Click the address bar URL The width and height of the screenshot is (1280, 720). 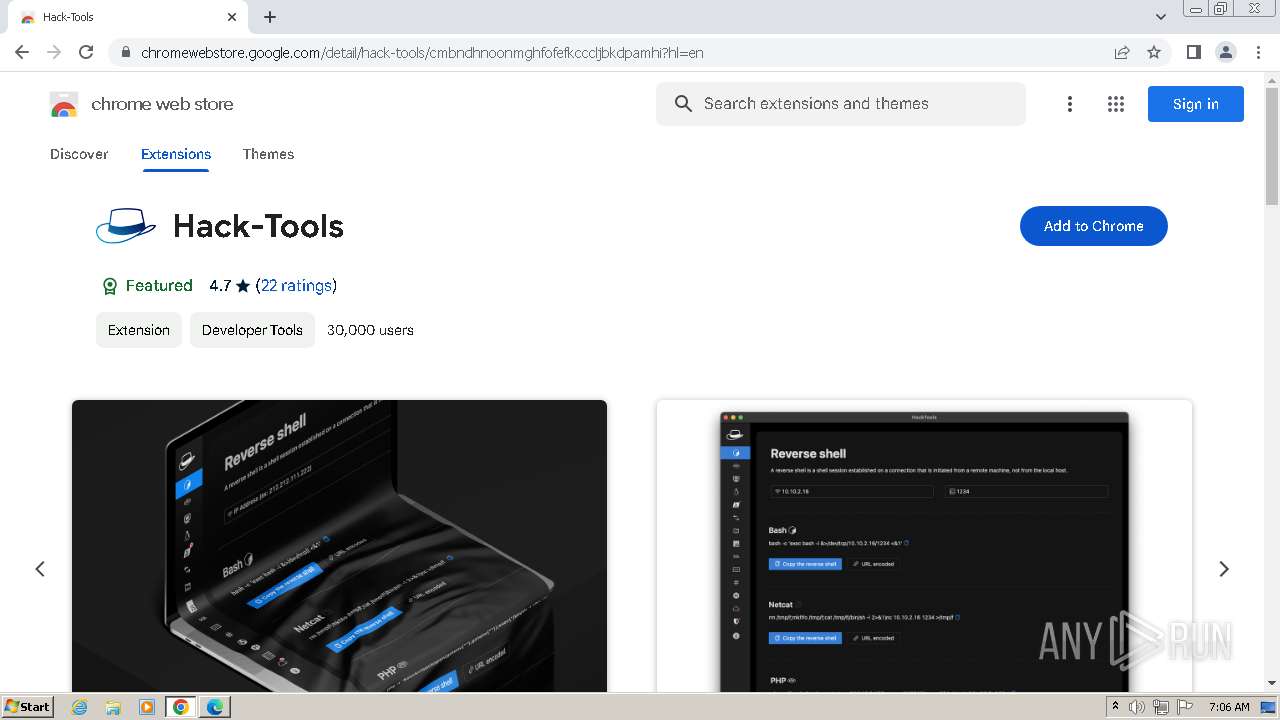point(422,53)
